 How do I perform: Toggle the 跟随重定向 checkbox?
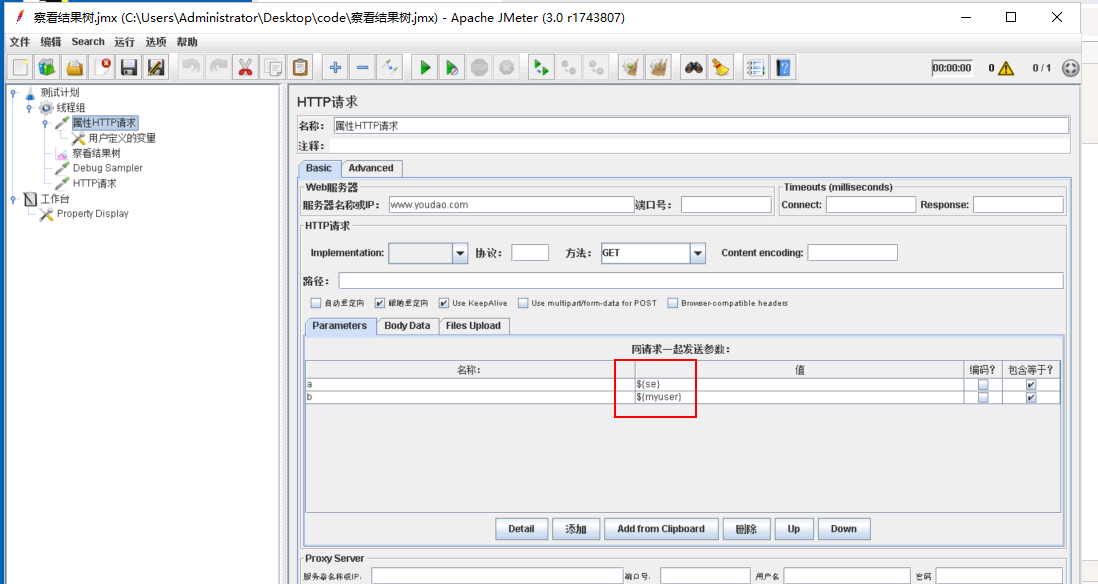[380, 303]
